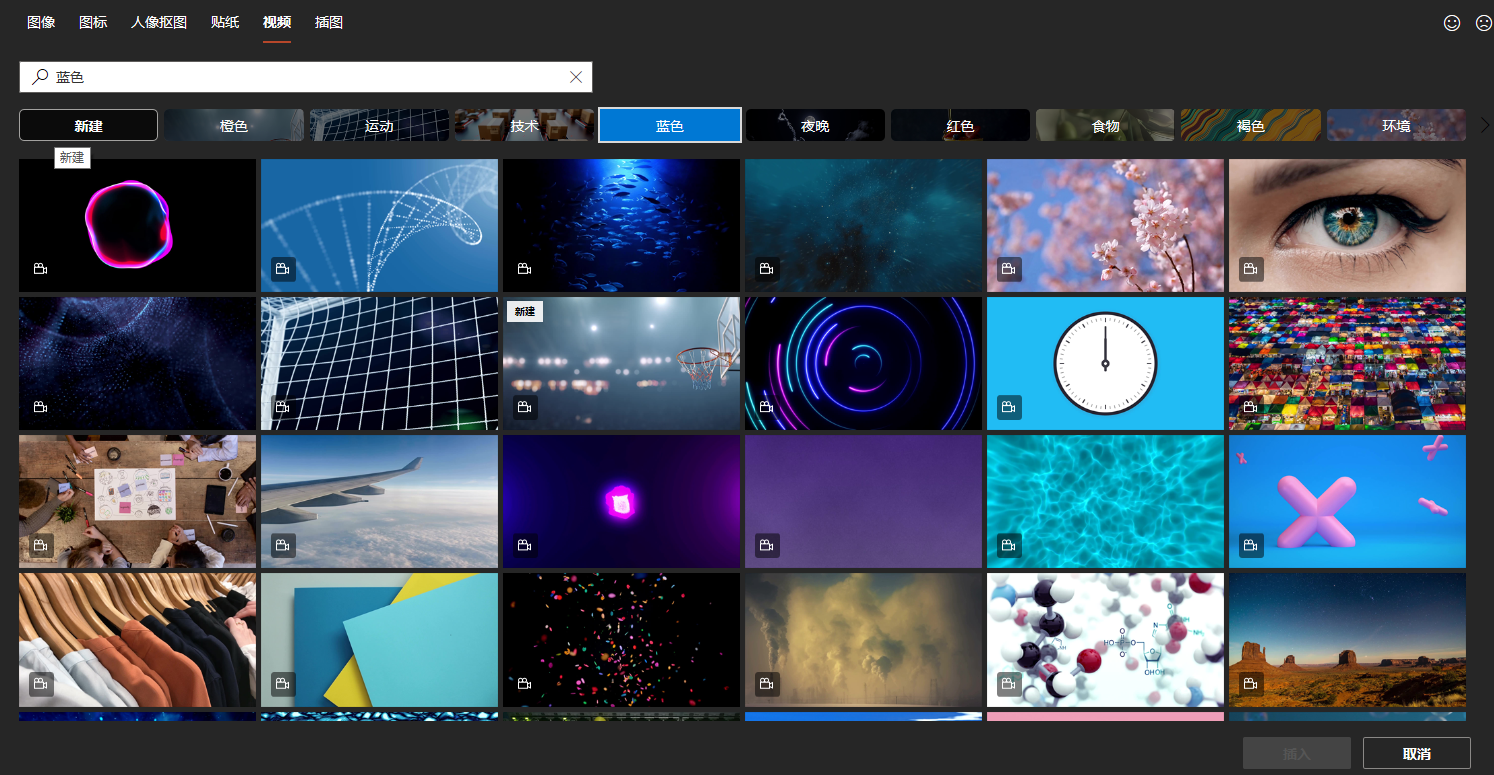Select the 蓝色 category chip
This screenshot has width=1494, height=775.
coord(670,125)
